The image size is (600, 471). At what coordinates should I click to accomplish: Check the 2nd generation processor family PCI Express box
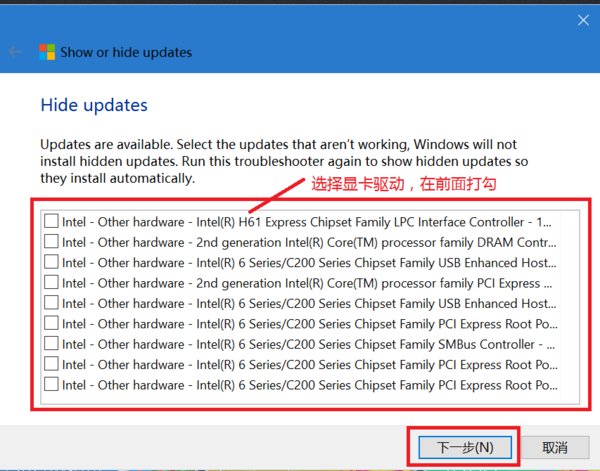(51, 282)
